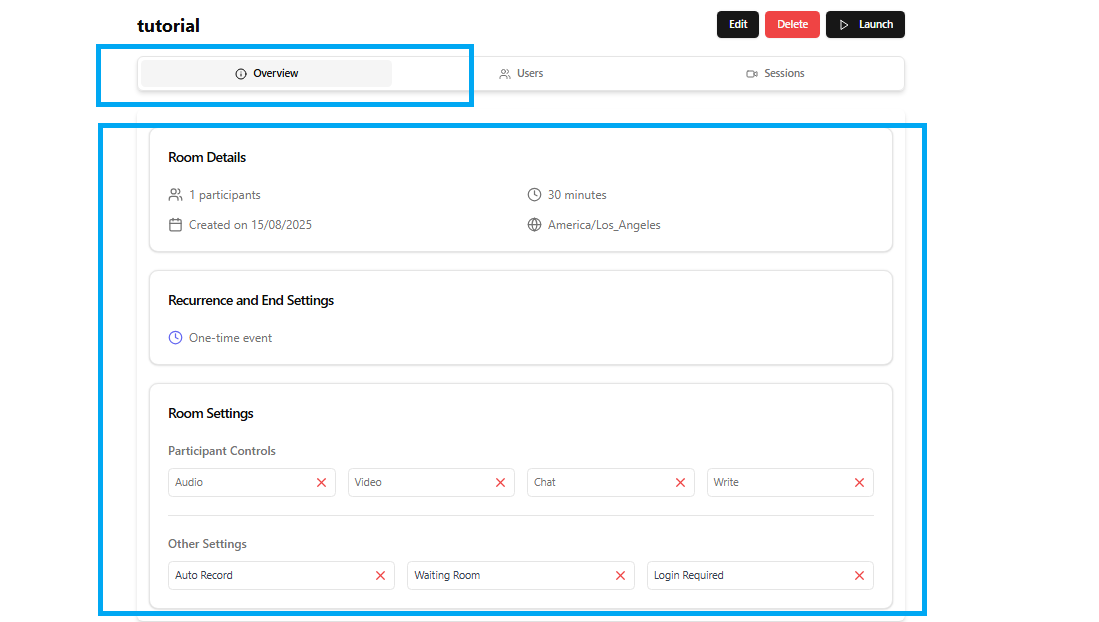Toggle the Video participant control

point(500,482)
